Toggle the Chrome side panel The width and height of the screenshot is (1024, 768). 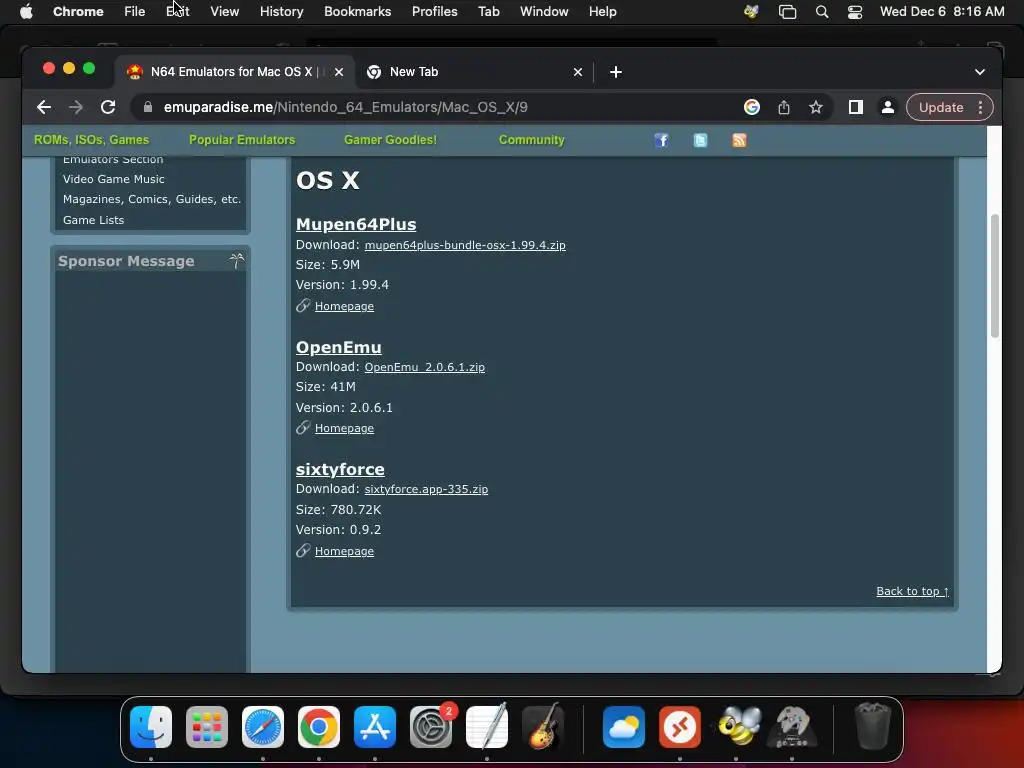coord(856,107)
